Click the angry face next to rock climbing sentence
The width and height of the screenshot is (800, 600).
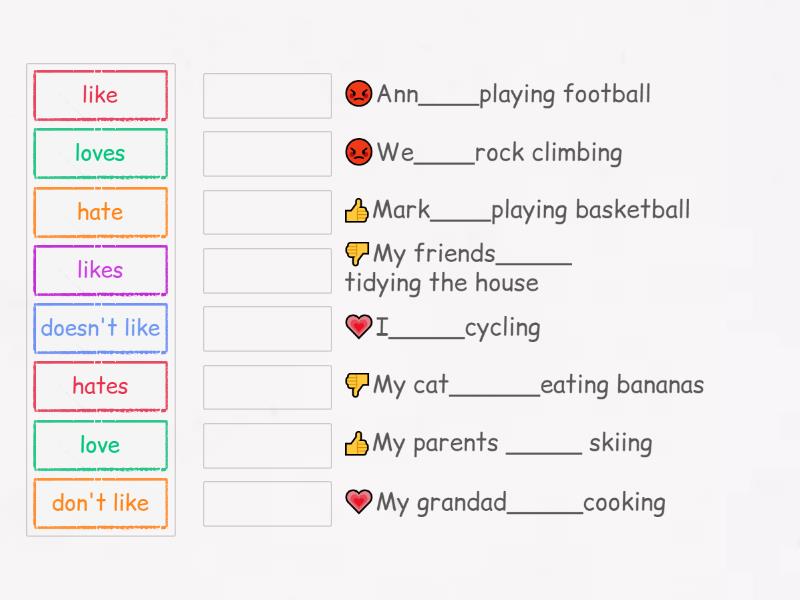(x=359, y=152)
